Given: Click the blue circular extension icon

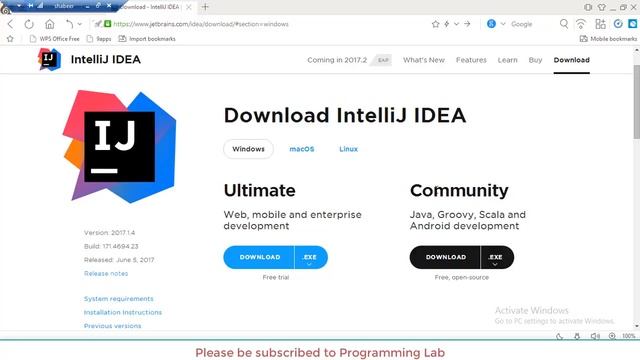Looking at the screenshot, I should pyautogui.click(x=618, y=24).
